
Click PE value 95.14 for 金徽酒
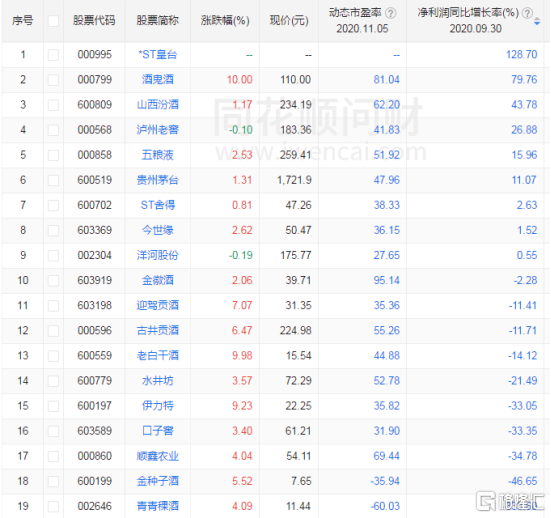[387, 280]
